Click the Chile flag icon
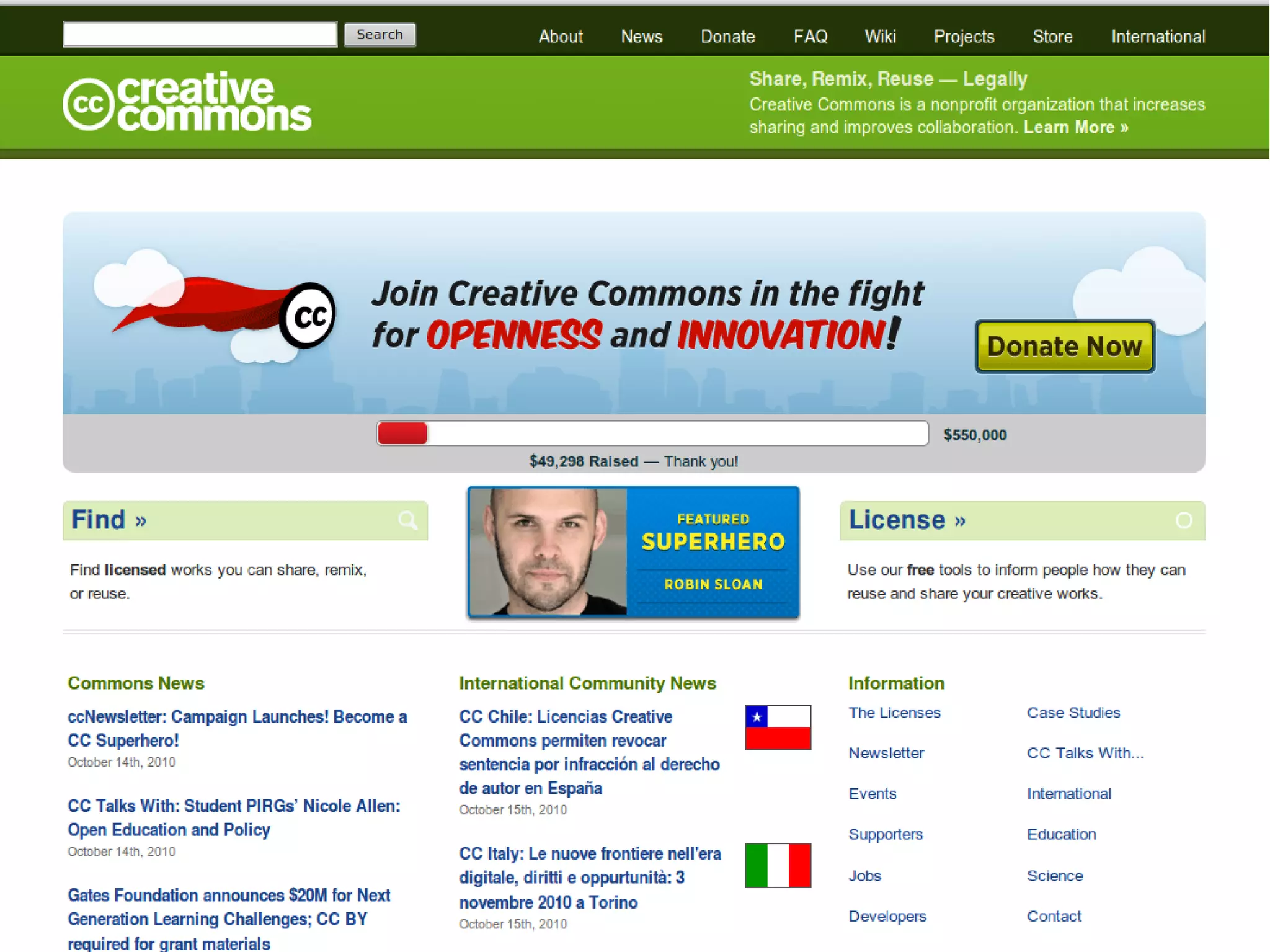1270x952 pixels. (x=778, y=727)
